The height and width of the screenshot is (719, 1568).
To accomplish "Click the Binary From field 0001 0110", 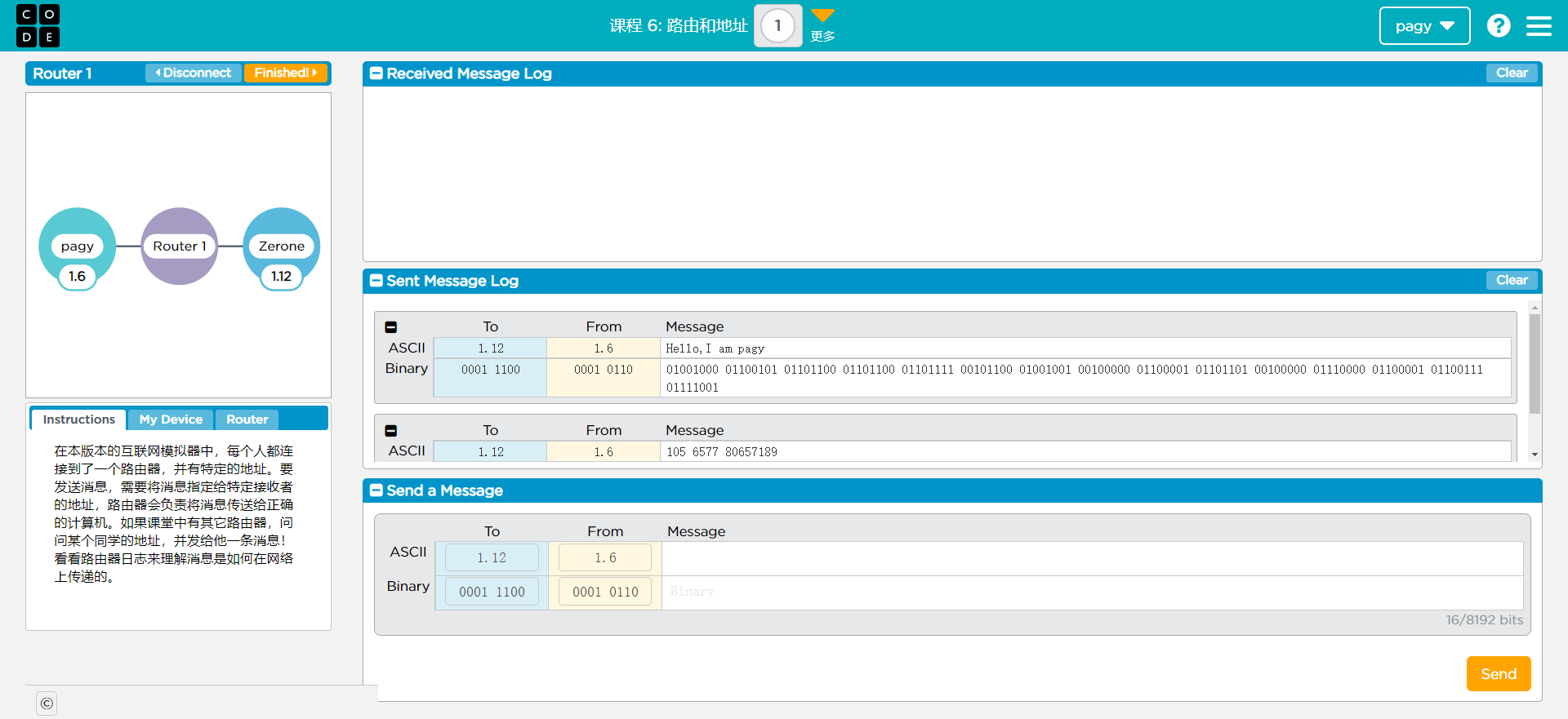I will click(605, 592).
